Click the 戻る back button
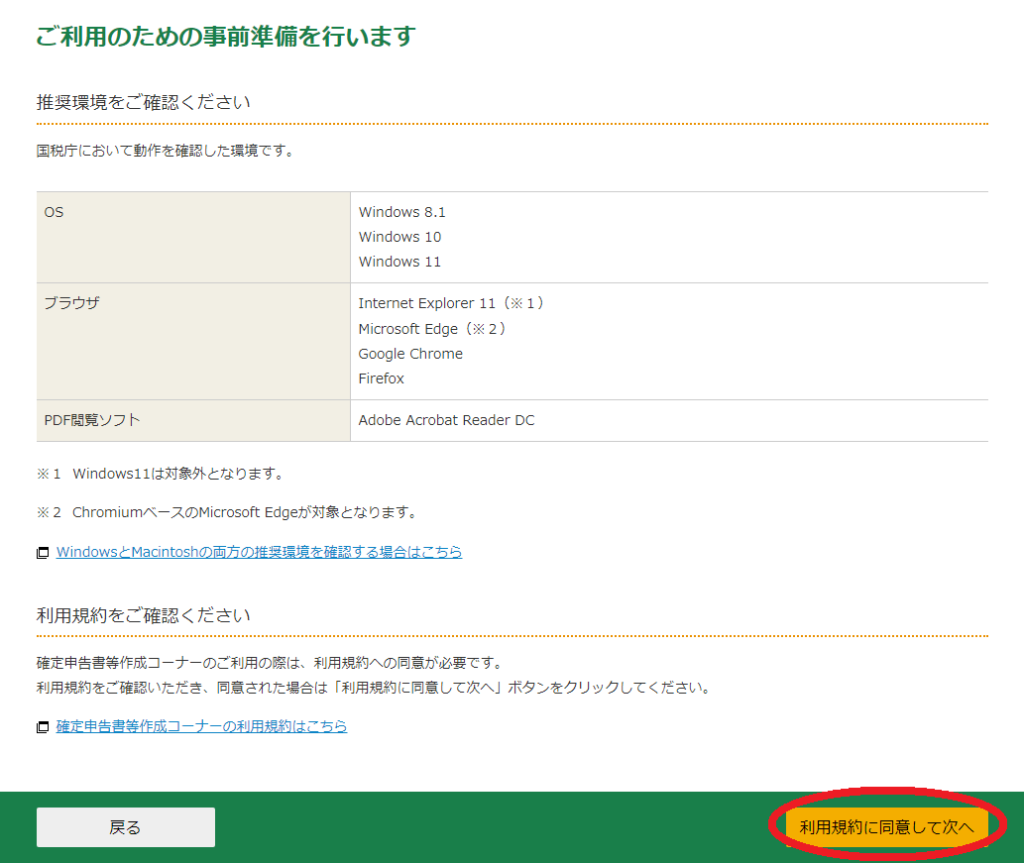The width and height of the screenshot is (1024, 863). point(125,827)
